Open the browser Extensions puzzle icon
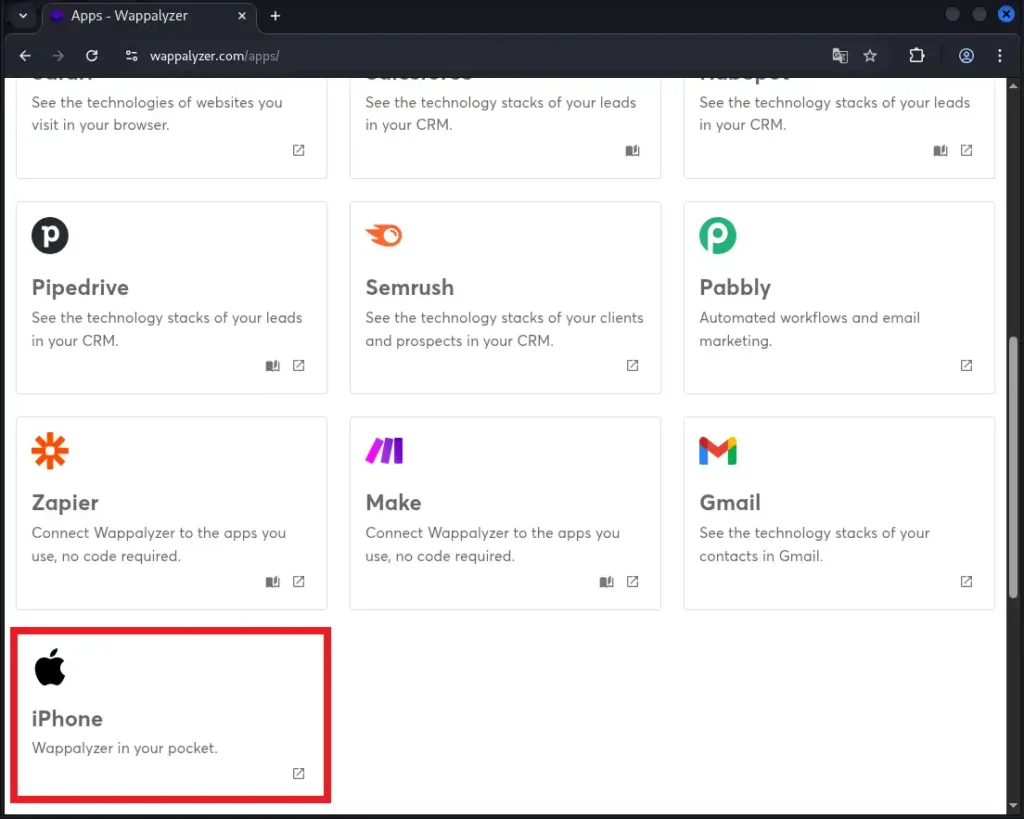 pos(916,56)
